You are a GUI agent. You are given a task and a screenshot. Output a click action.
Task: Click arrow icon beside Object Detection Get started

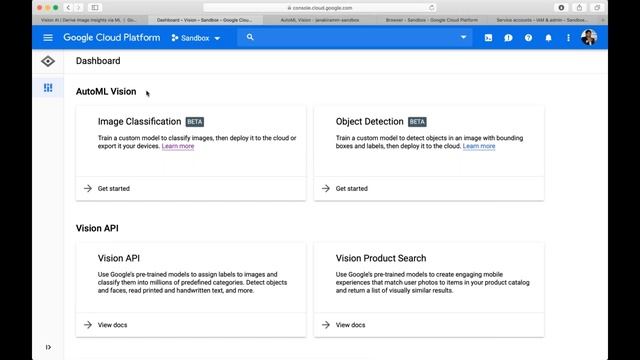tap(326, 189)
